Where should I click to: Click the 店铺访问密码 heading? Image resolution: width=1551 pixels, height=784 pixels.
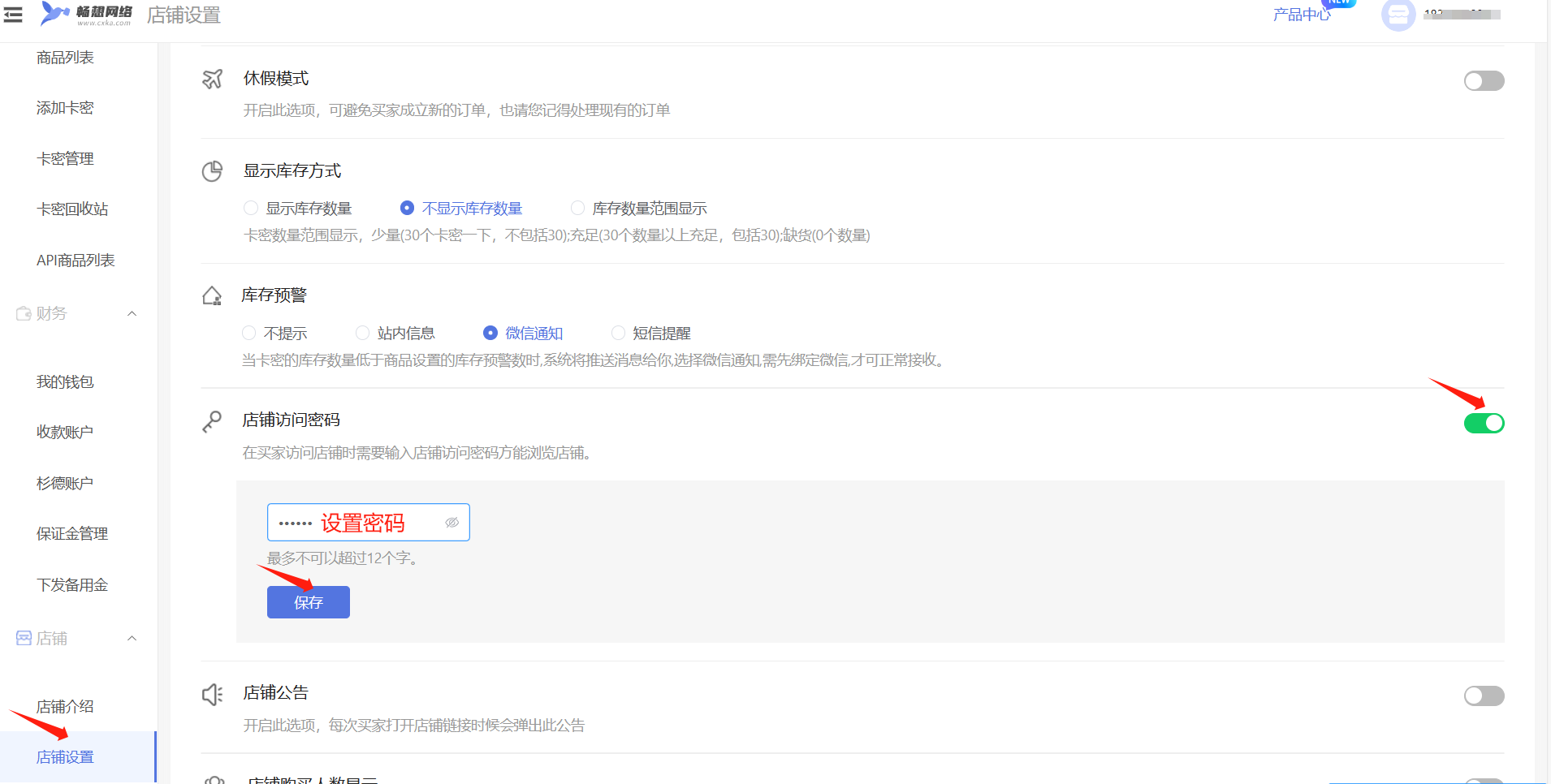point(292,420)
